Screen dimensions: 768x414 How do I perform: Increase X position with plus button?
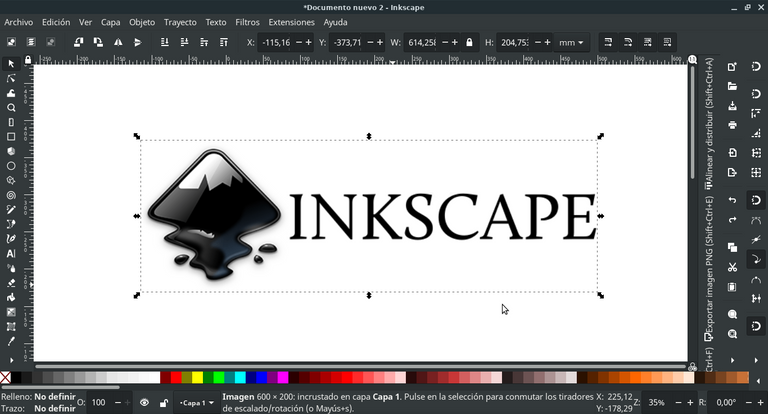(x=309, y=43)
